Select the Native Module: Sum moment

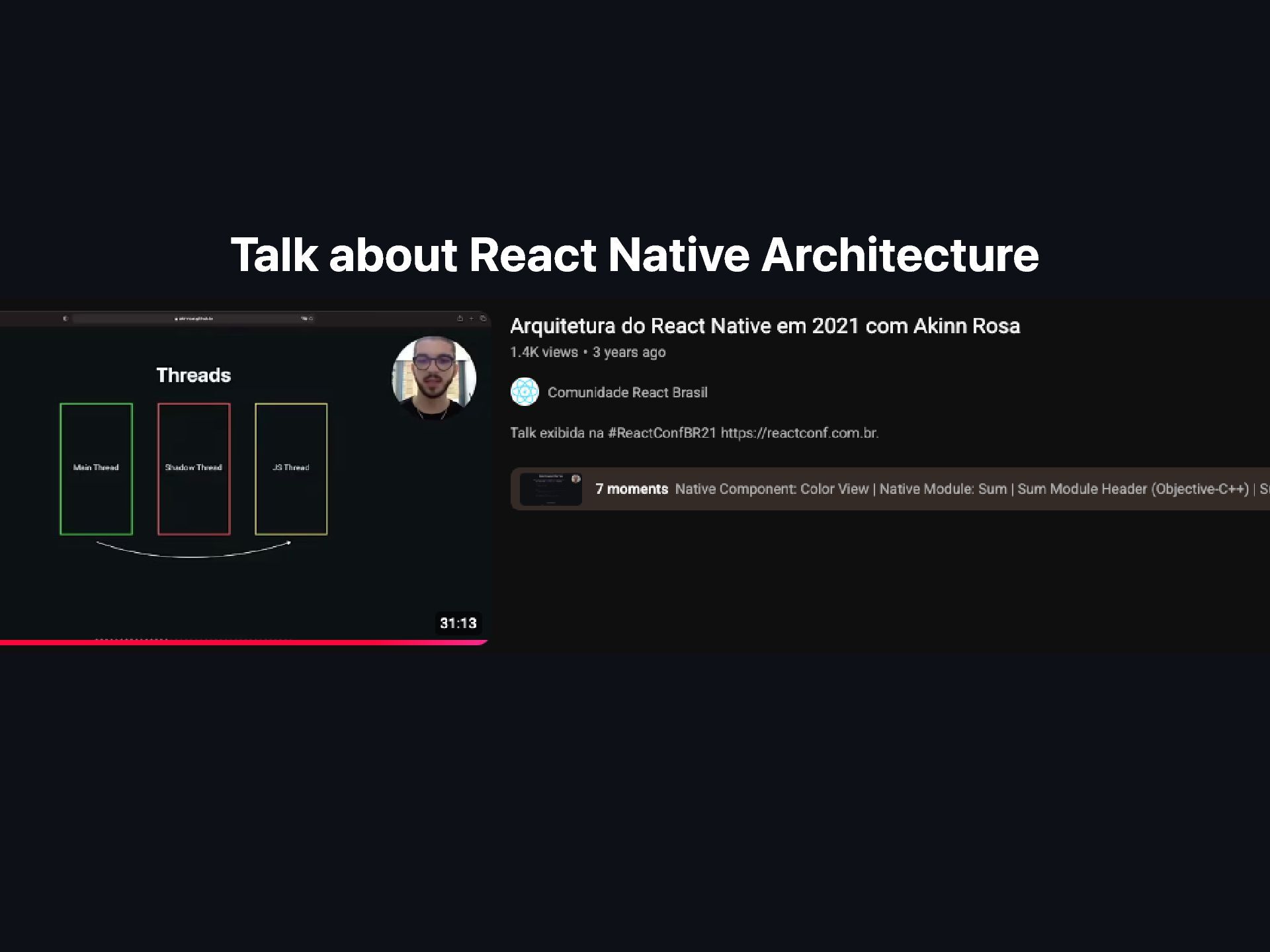click(943, 489)
